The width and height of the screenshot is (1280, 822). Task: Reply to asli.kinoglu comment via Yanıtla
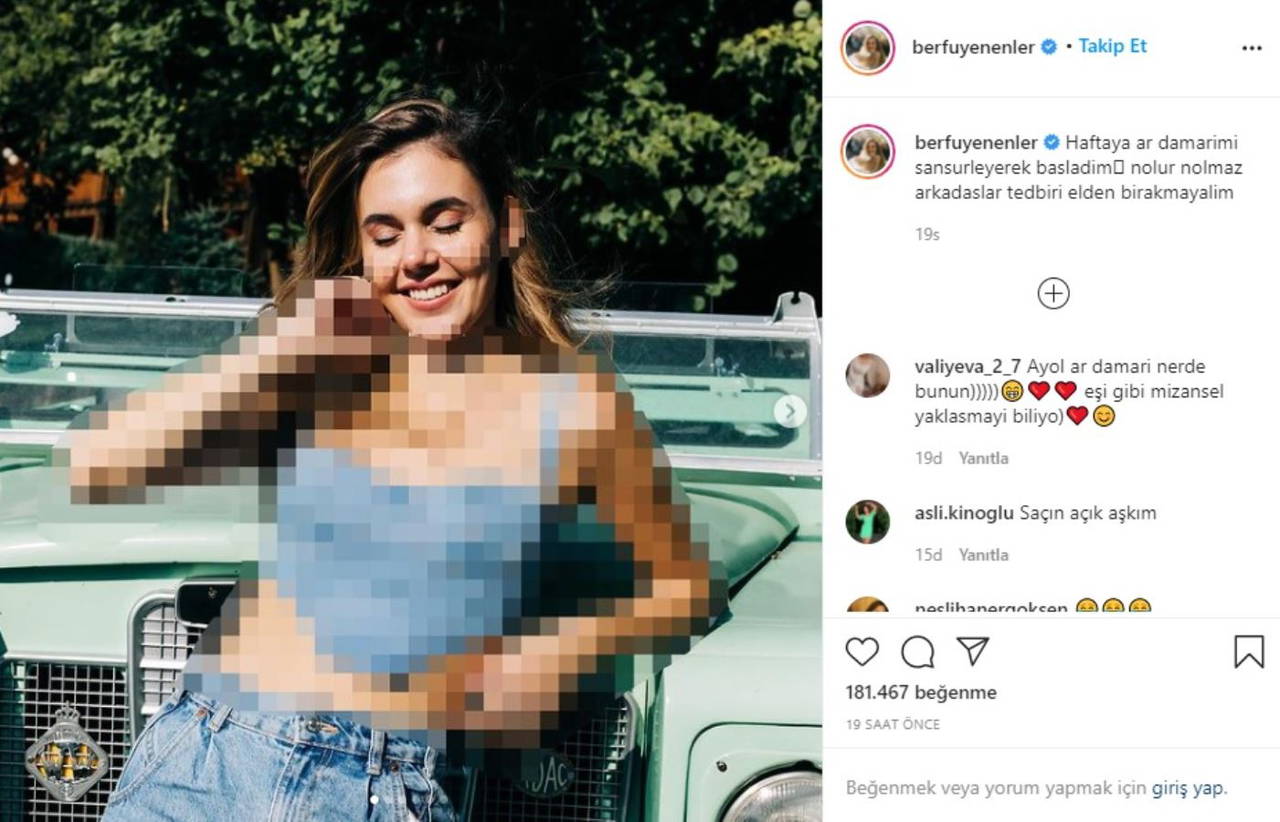(x=983, y=554)
